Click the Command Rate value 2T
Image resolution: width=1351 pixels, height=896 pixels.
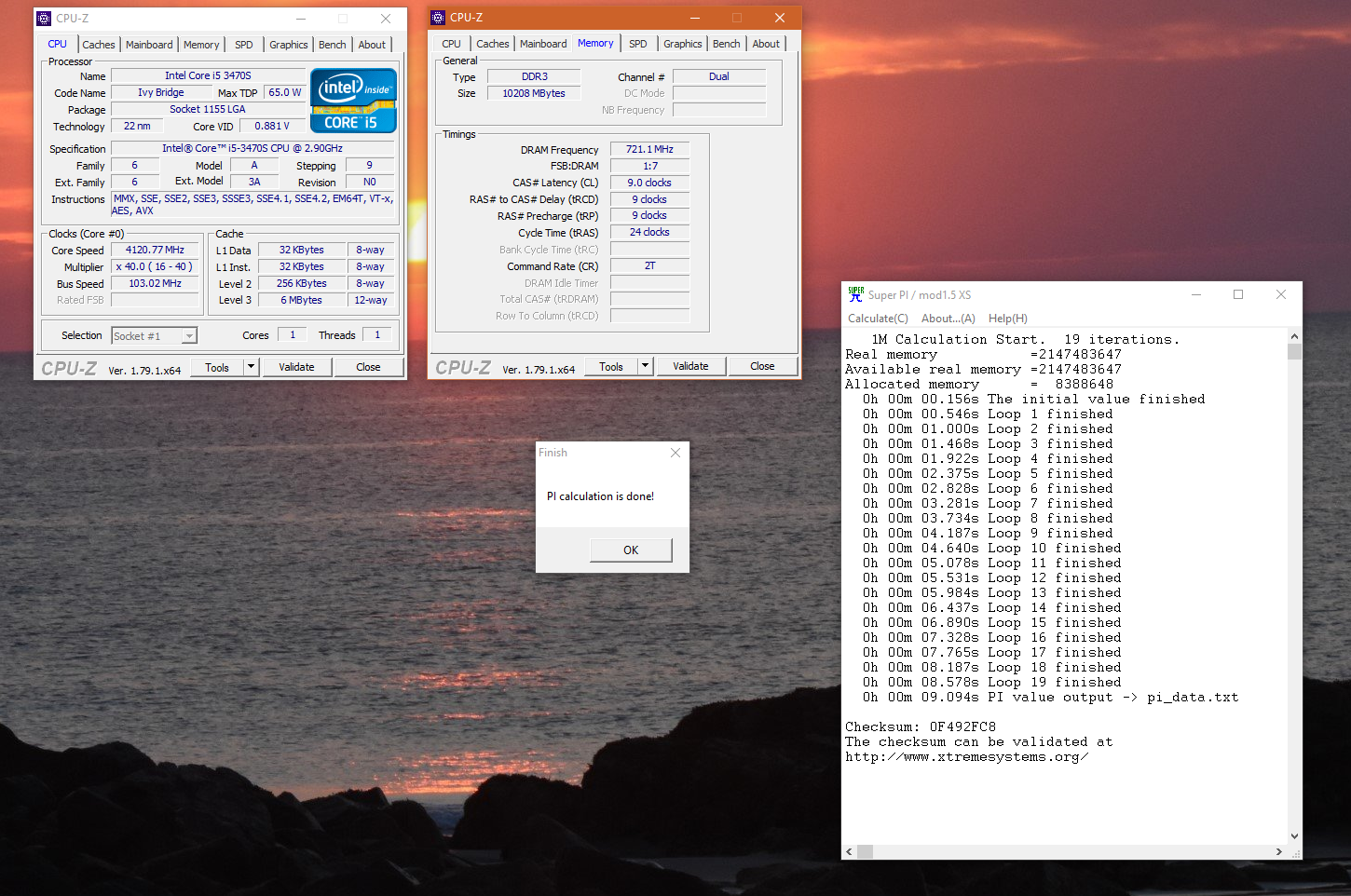(649, 265)
